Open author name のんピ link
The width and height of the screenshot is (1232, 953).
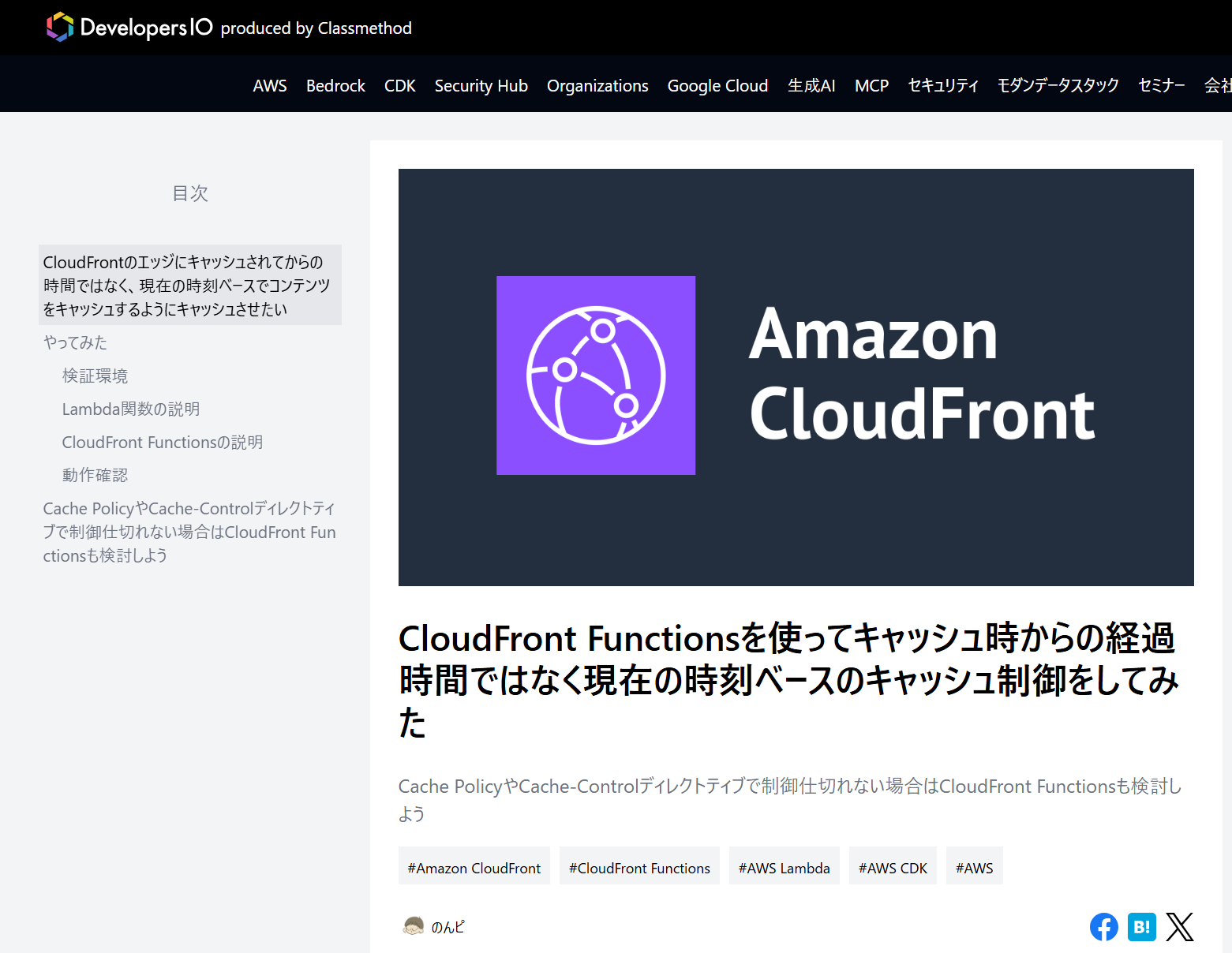point(447,927)
